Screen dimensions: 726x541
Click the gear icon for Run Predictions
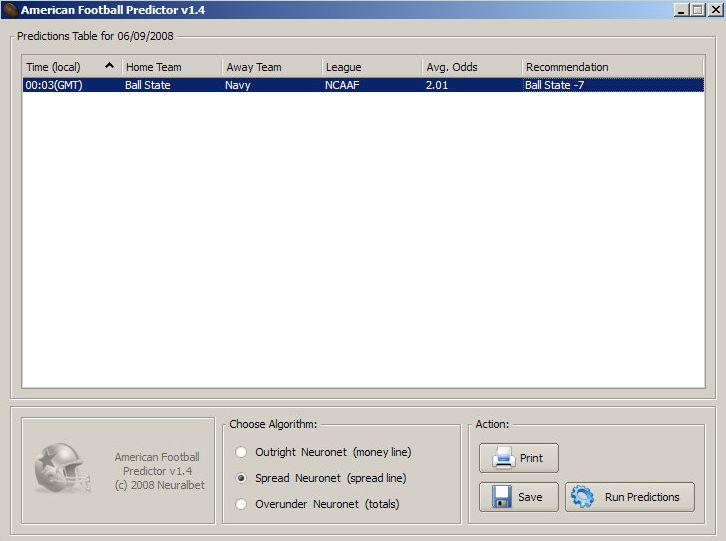583,497
